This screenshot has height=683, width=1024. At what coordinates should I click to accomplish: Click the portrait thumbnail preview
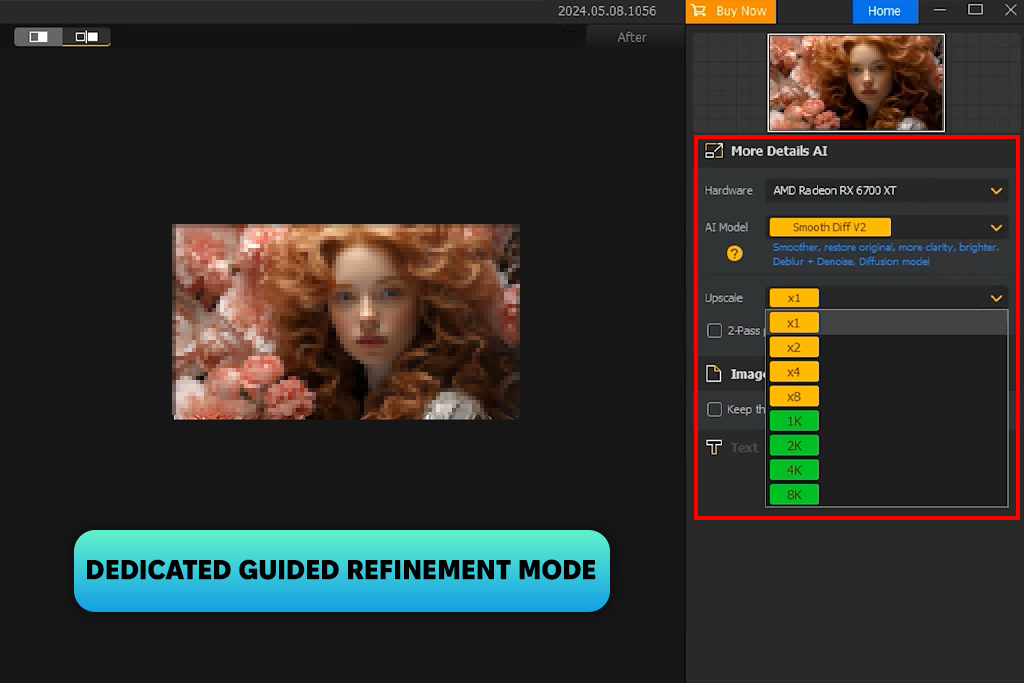coord(856,83)
